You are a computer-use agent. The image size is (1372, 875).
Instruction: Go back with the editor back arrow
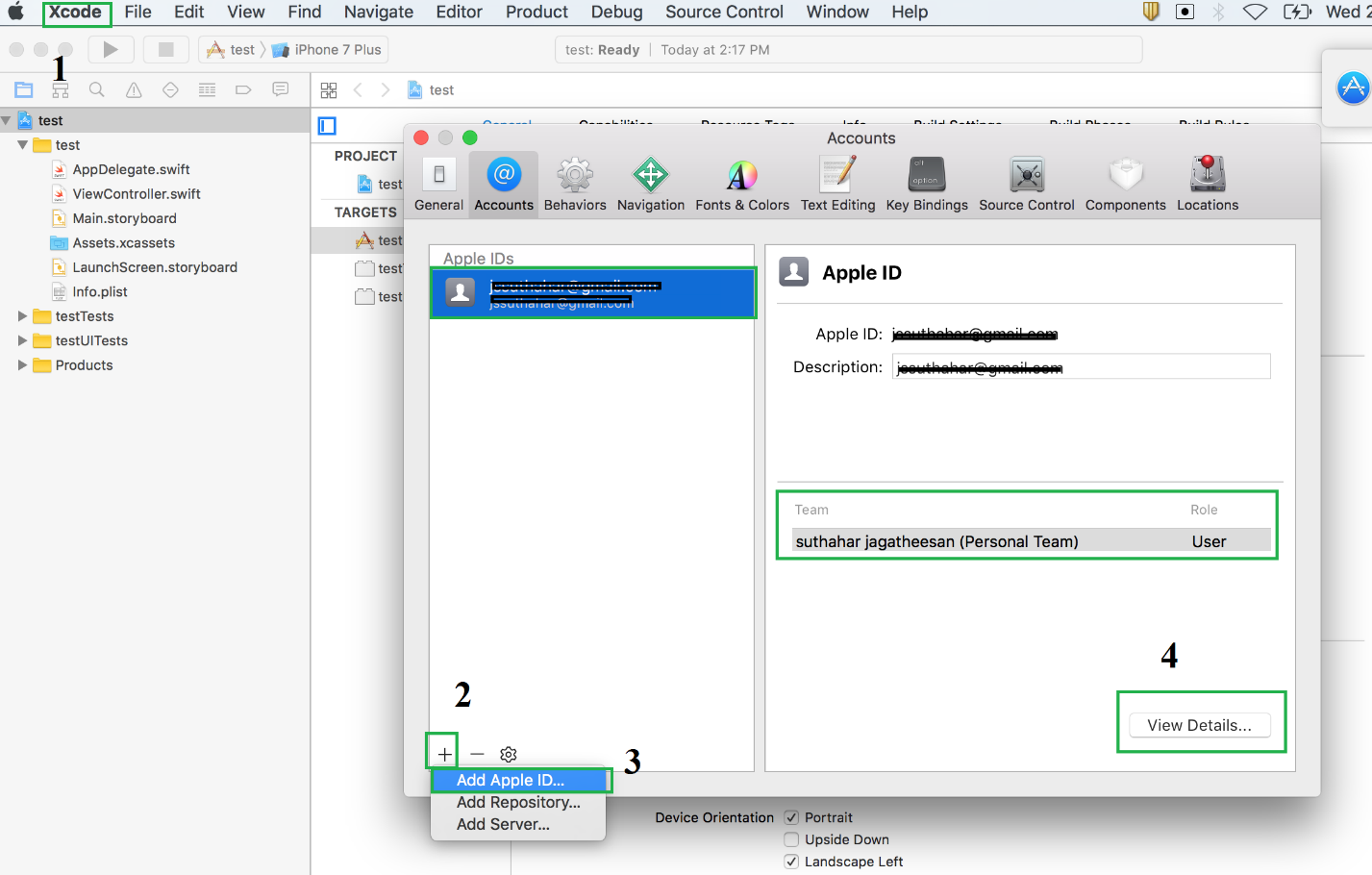tap(358, 90)
